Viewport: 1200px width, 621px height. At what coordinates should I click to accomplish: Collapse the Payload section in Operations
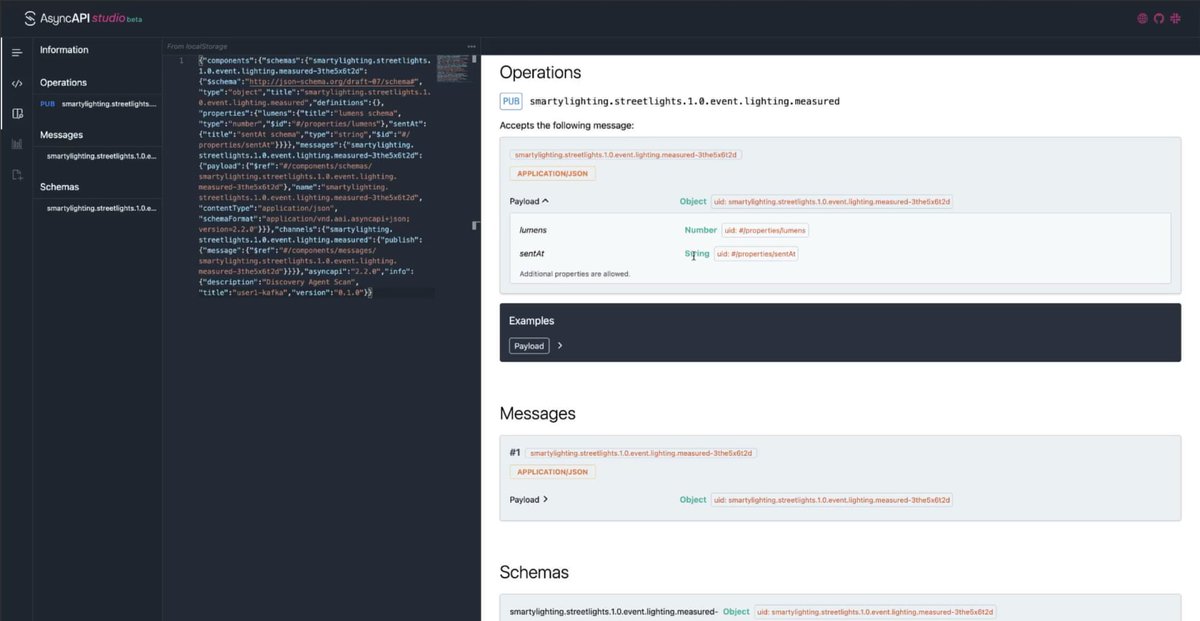529,201
